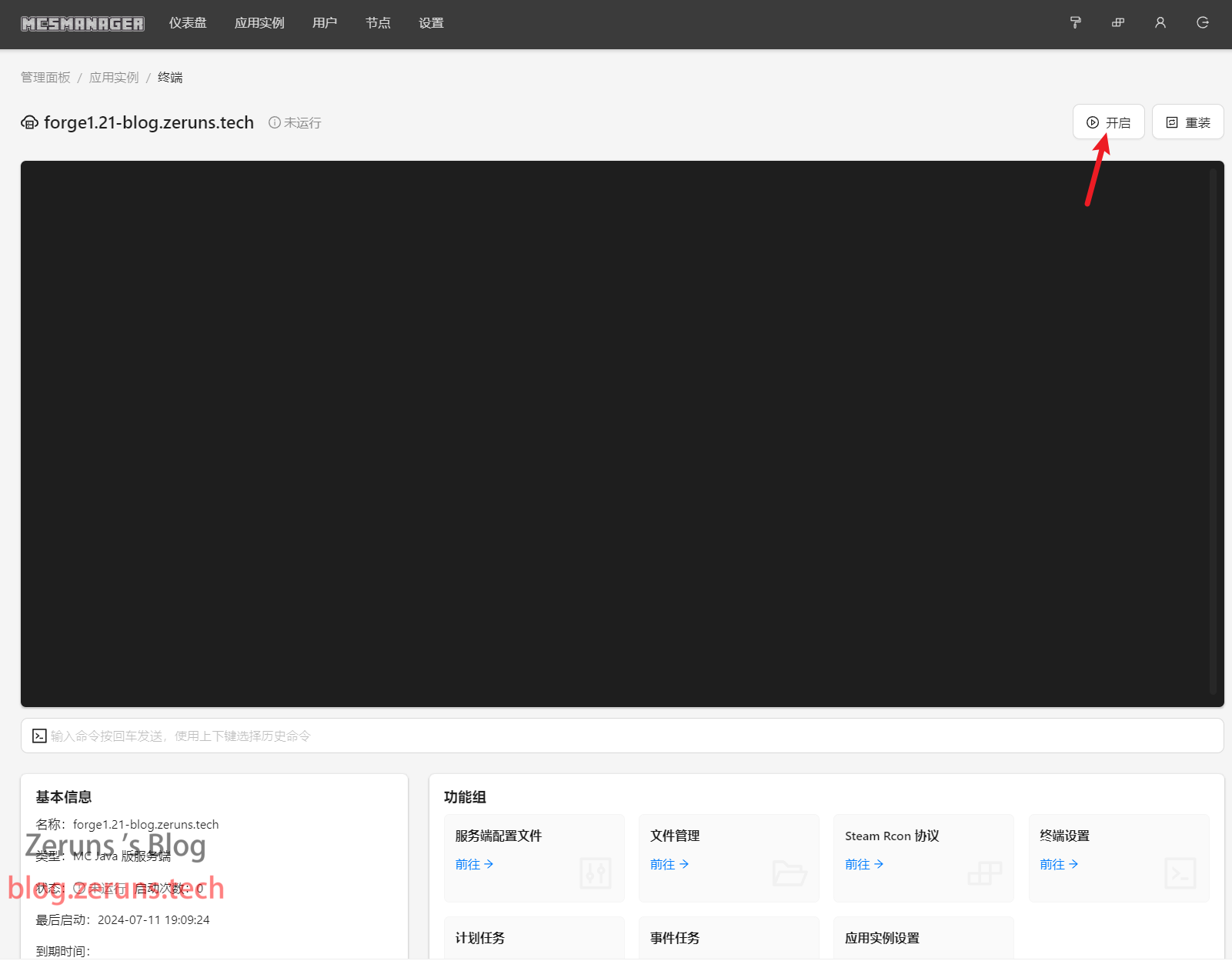Click the terminal vertical scrollbar

(x=1213, y=431)
